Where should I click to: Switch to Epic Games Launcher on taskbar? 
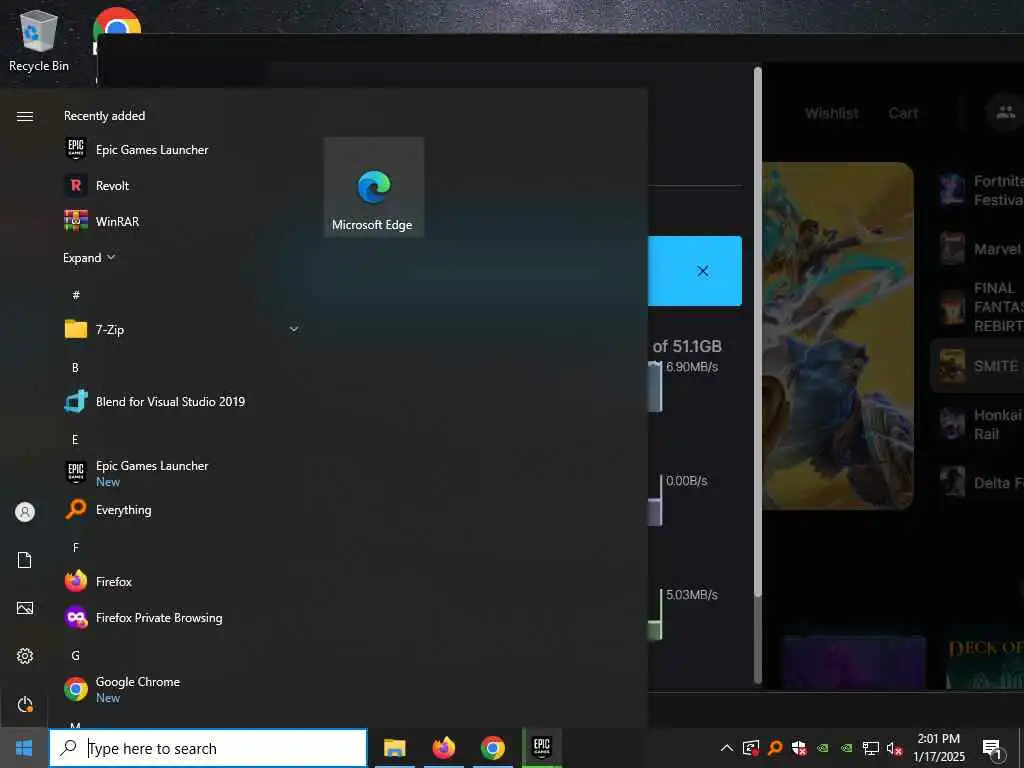pos(542,748)
